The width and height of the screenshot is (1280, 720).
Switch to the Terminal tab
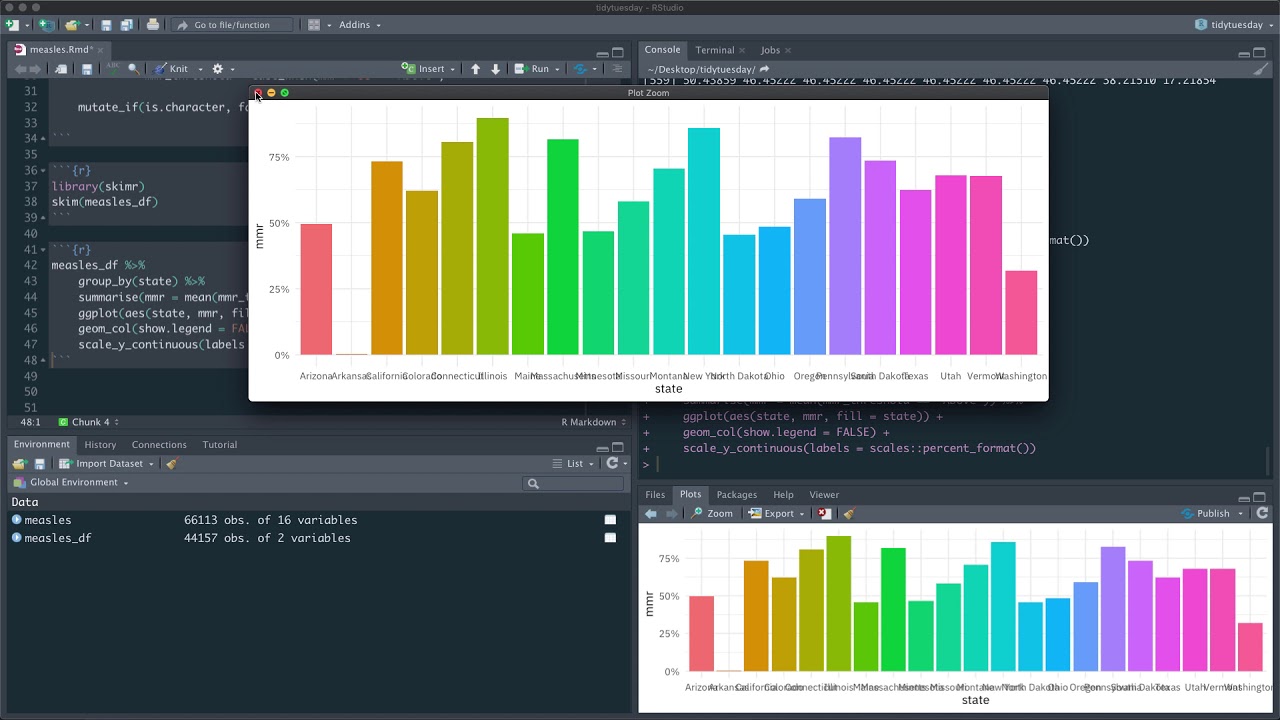point(714,50)
